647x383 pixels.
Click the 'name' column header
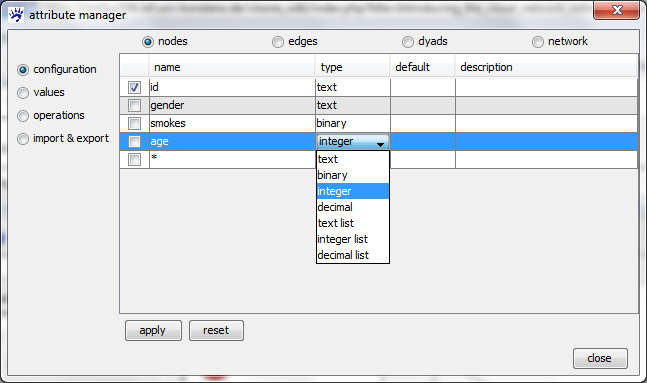232,67
